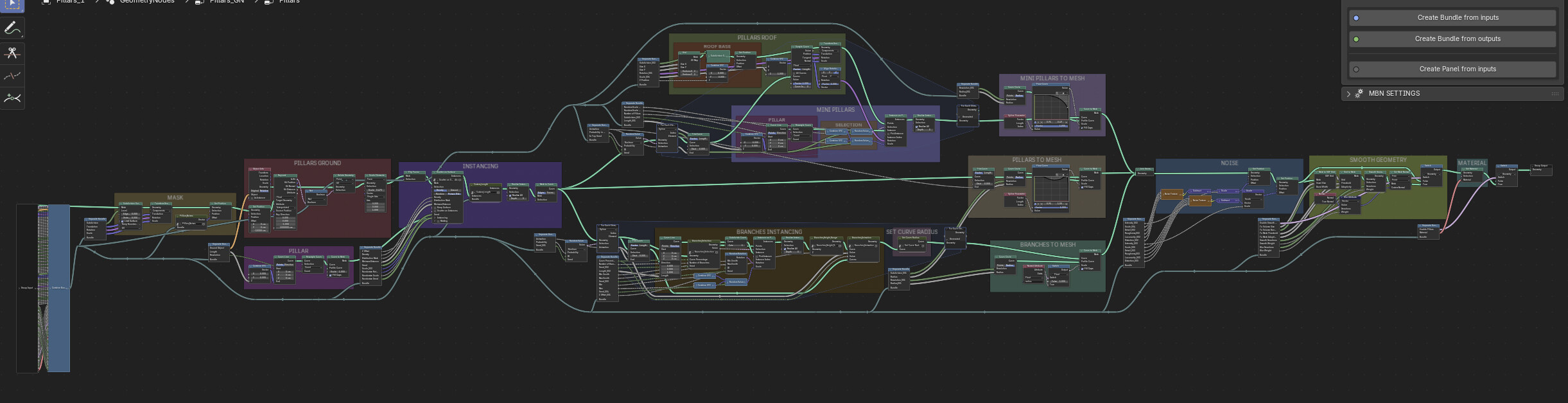Image resolution: width=1568 pixels, height=403 pixels.
Task: Select the Join Geometry node before NOISE
Action: point(1145,172)
